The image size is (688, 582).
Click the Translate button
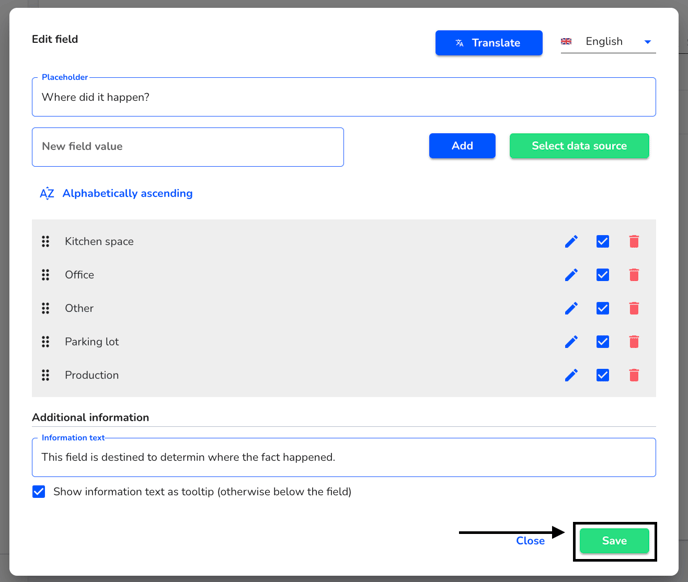tap(489, 43)
